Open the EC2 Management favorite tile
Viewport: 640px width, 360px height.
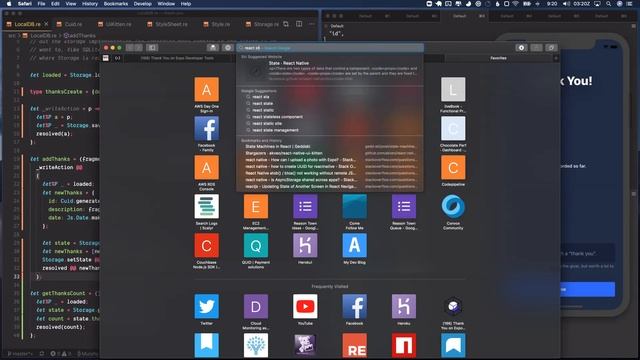click(256, 207)
